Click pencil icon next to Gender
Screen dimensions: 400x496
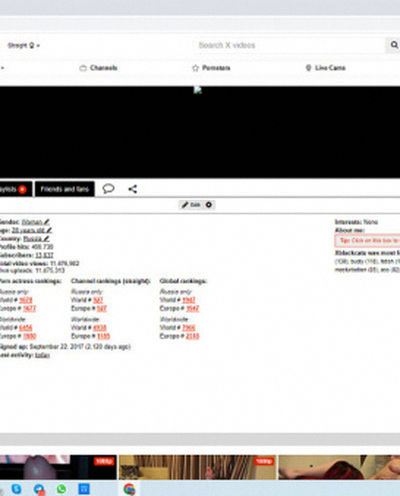[47, 222]
